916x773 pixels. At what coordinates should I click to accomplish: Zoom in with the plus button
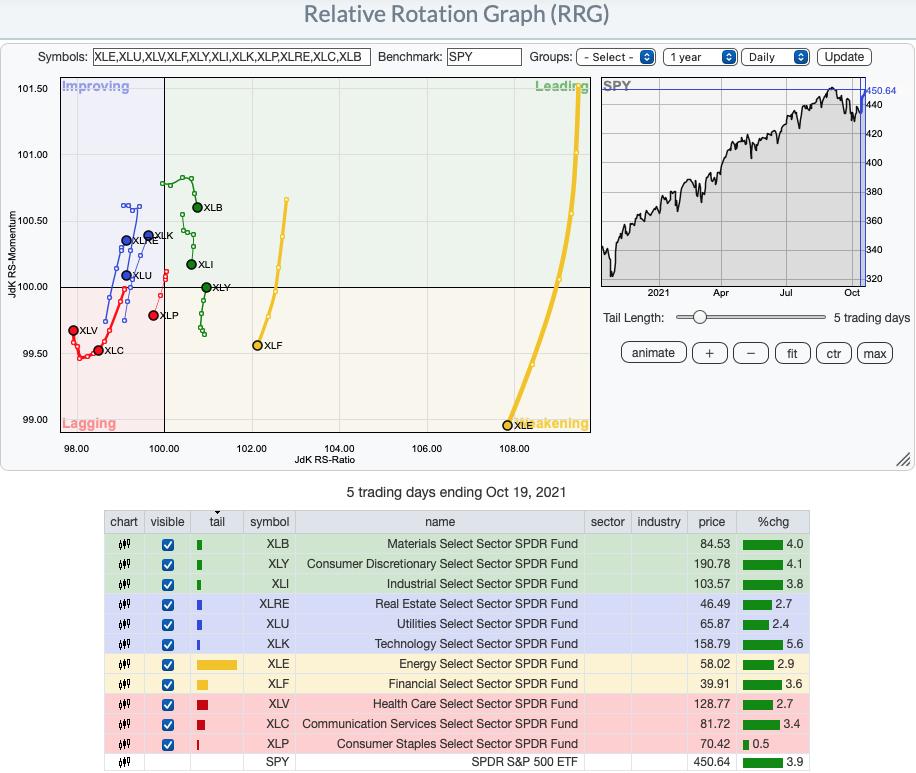click(709, 353)
